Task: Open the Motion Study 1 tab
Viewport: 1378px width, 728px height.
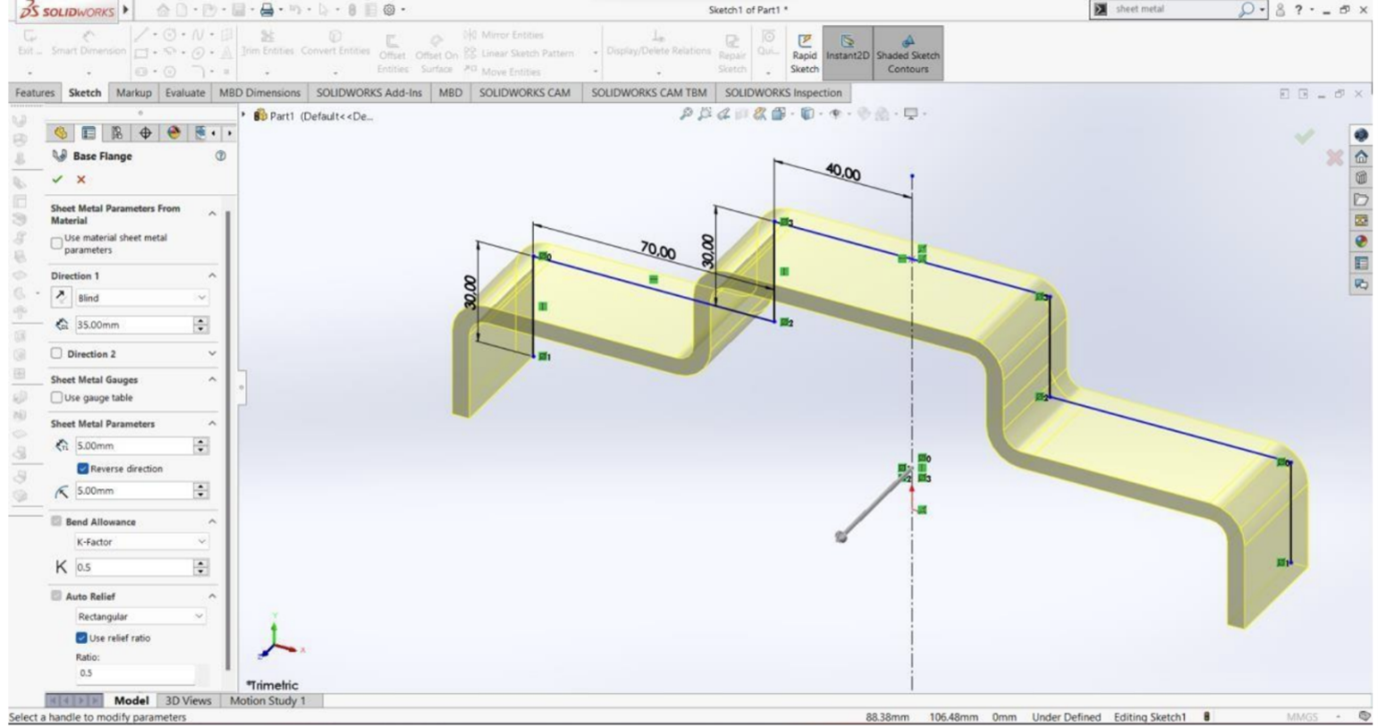Action: click(268, 700)
